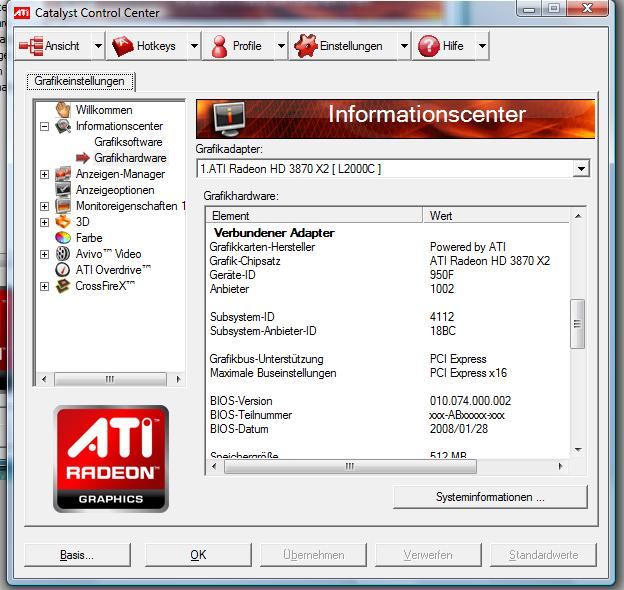Click the Informationscenter tree icon
Viewport: 624px width, 590px height.
click(x=63, y=126)
